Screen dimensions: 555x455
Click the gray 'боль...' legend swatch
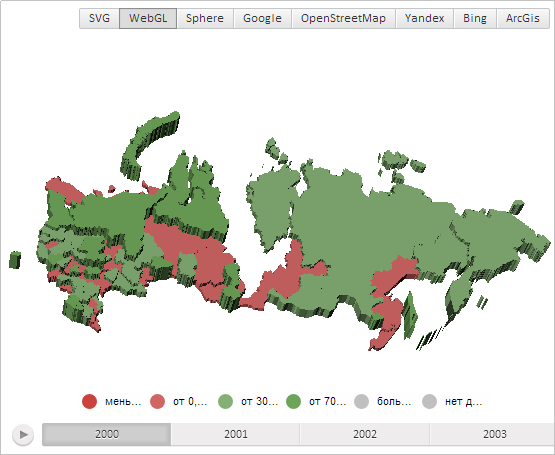(361, 402)
